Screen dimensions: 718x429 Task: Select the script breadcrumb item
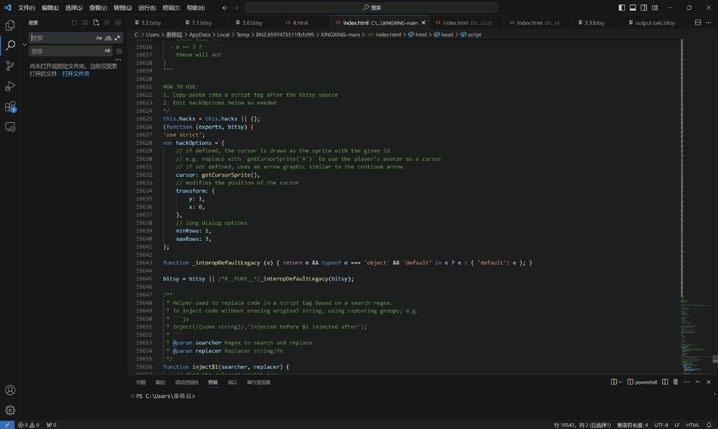(x=474, y=35)
